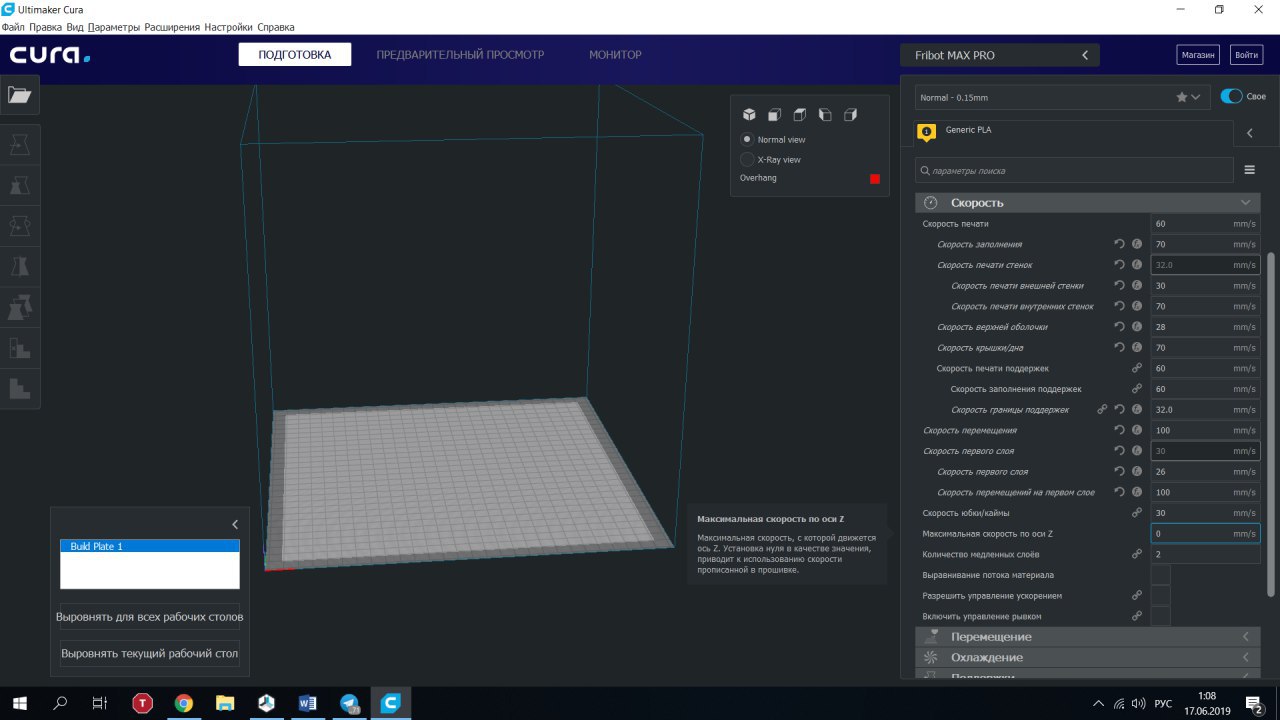Click the Магазин button
1280x720 pixels.
1198,55
